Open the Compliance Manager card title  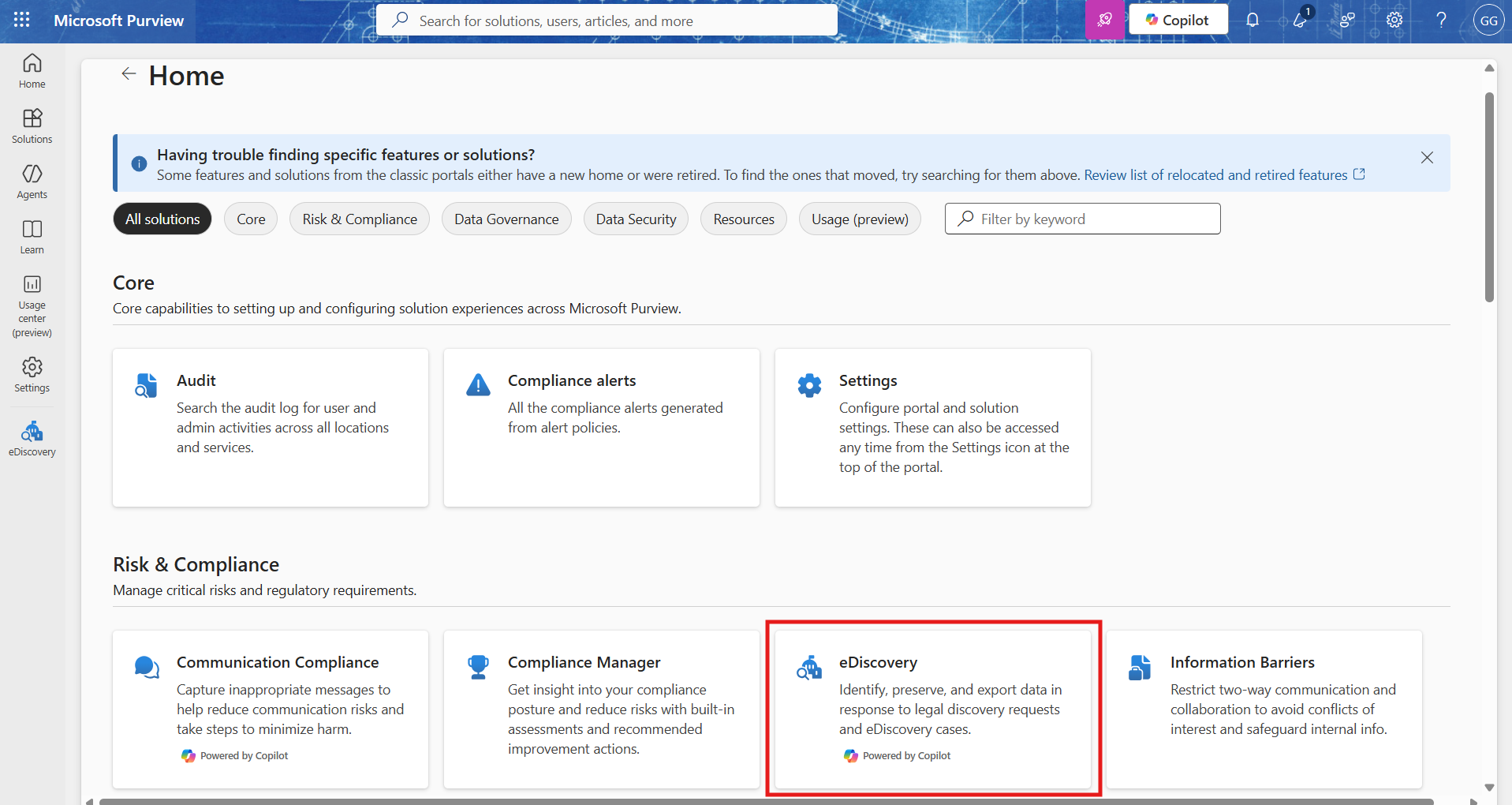[x=584, y=662]
